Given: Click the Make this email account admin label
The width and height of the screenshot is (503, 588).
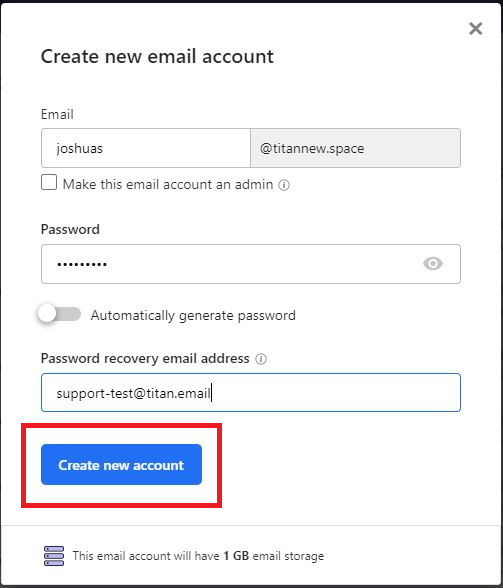Looking at the screenshot, I should click(168, 184).
